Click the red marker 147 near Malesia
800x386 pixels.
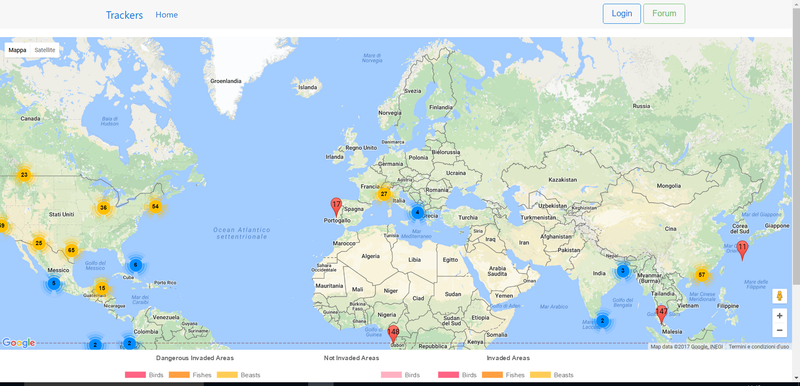(662, 314)
